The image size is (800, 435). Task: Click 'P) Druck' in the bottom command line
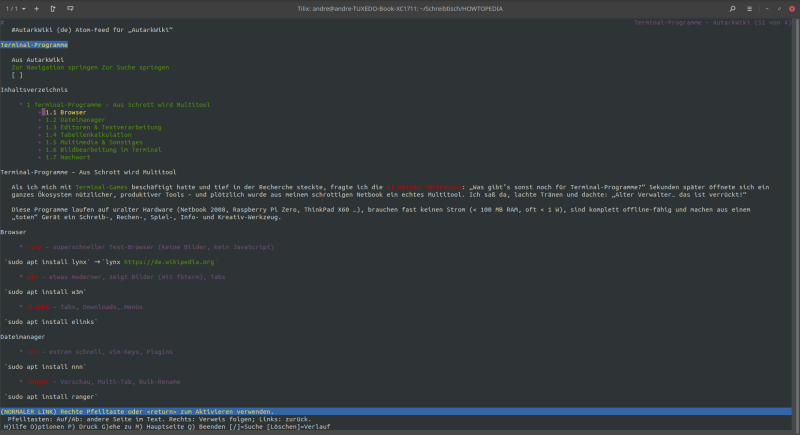[x=83, y=427]
